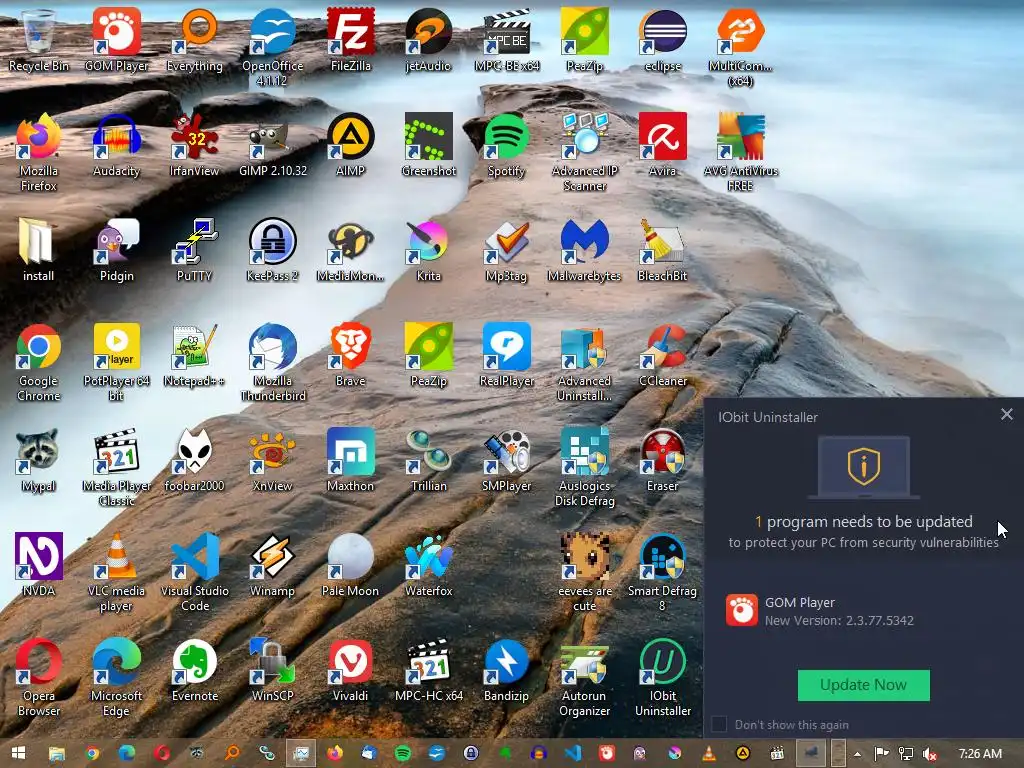The image size is (1024, 768).
Task: Select the Mp3tag desktop shortcut
Action: tap(507, 250)
